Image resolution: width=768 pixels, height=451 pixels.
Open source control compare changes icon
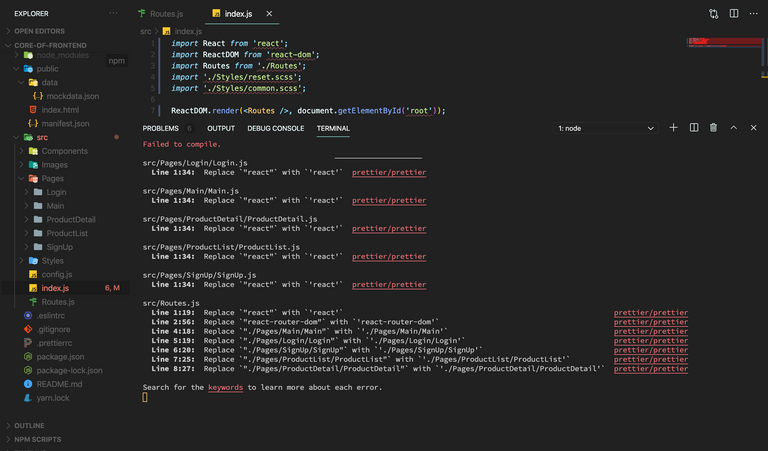[713, 14]
